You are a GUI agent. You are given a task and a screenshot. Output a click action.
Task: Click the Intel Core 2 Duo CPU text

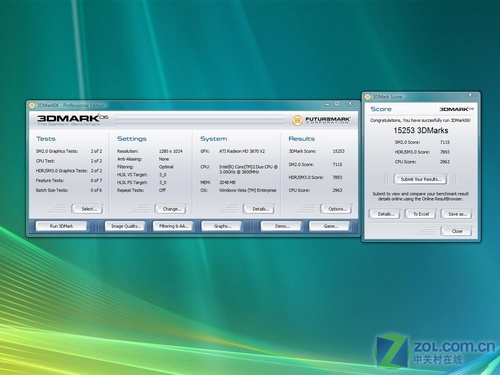point(248,169)
